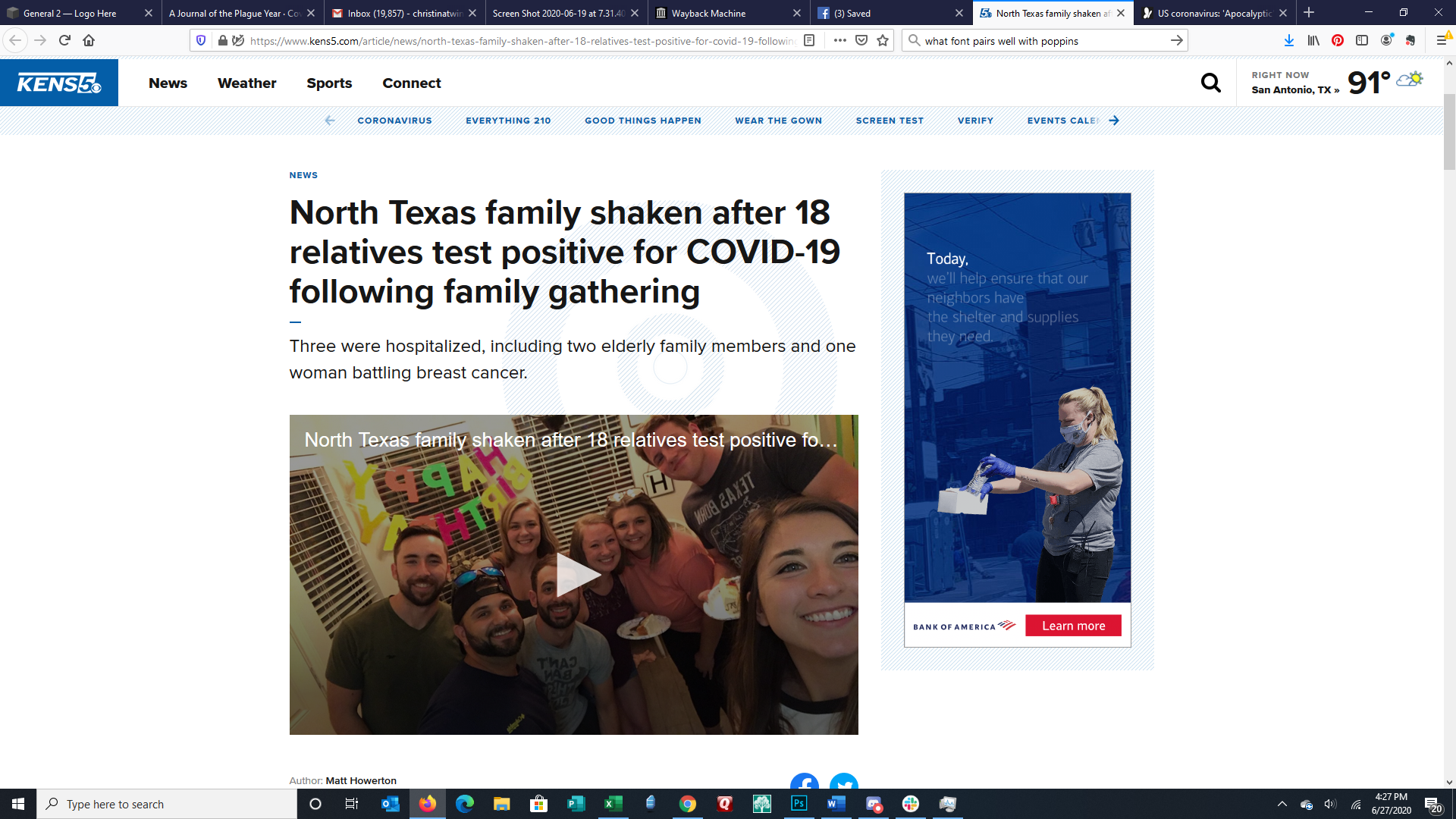Toggle reader view icon in address bar
Screen dimensions: 1456x819
809,41
